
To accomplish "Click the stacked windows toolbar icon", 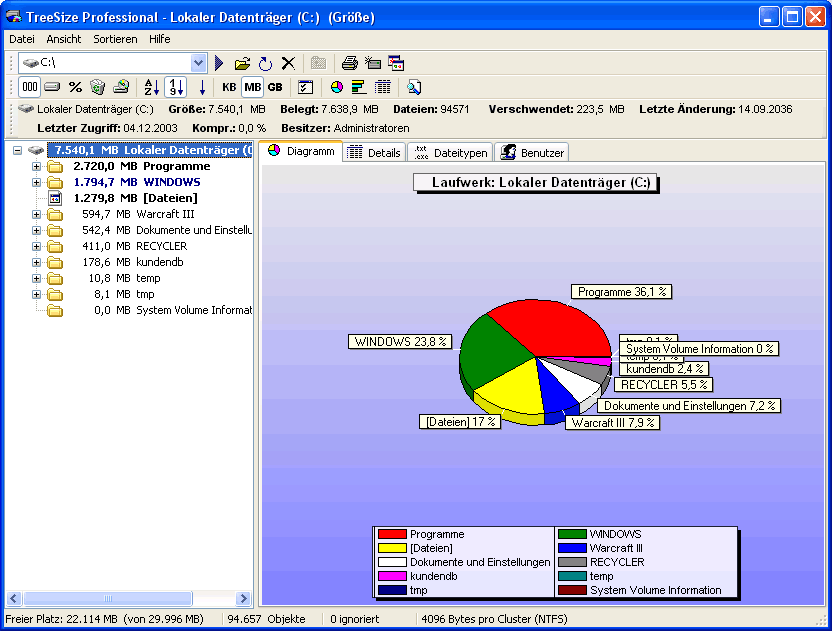I will 396,63.
